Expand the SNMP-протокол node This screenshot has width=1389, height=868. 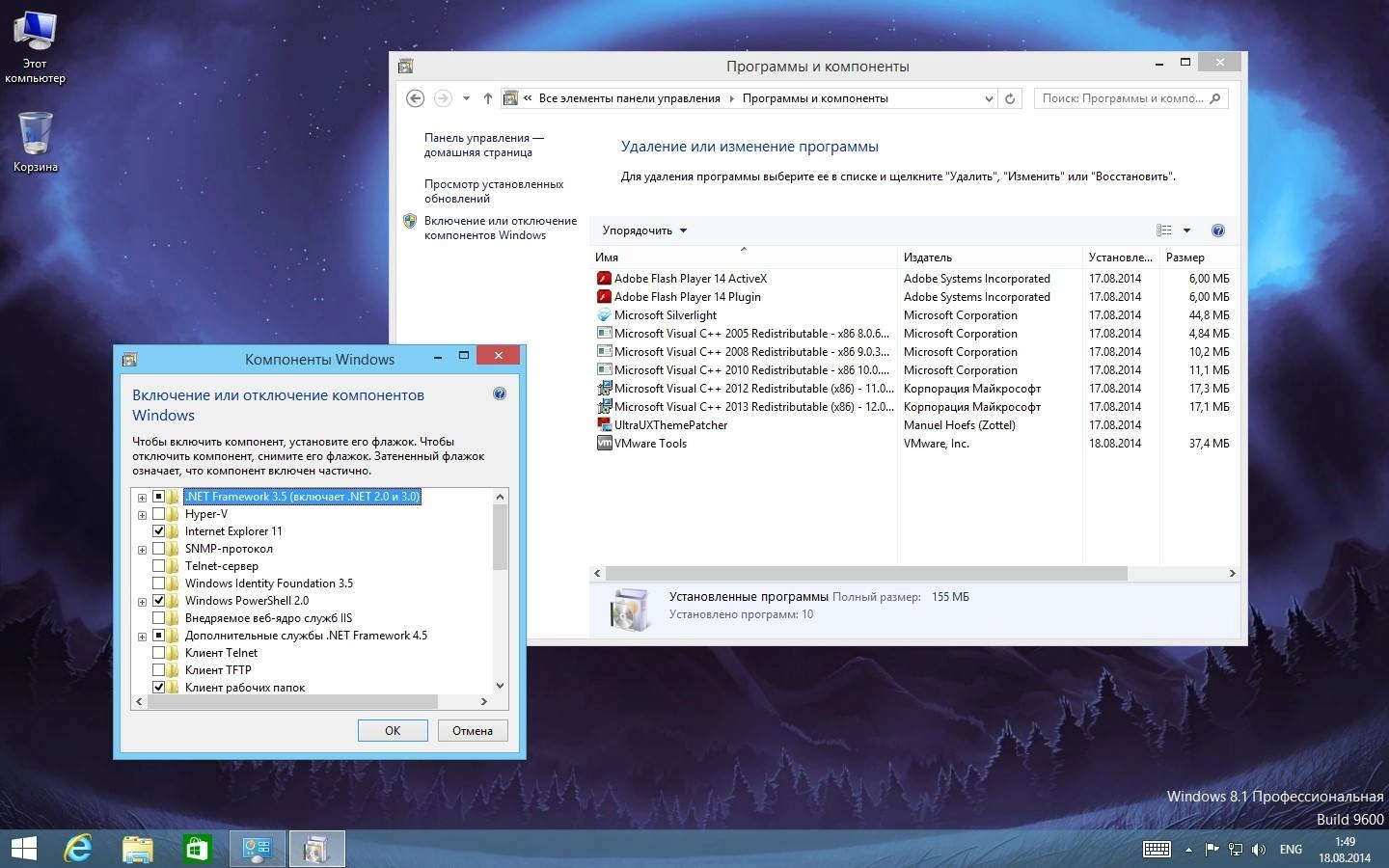click(x=142, y=550)
